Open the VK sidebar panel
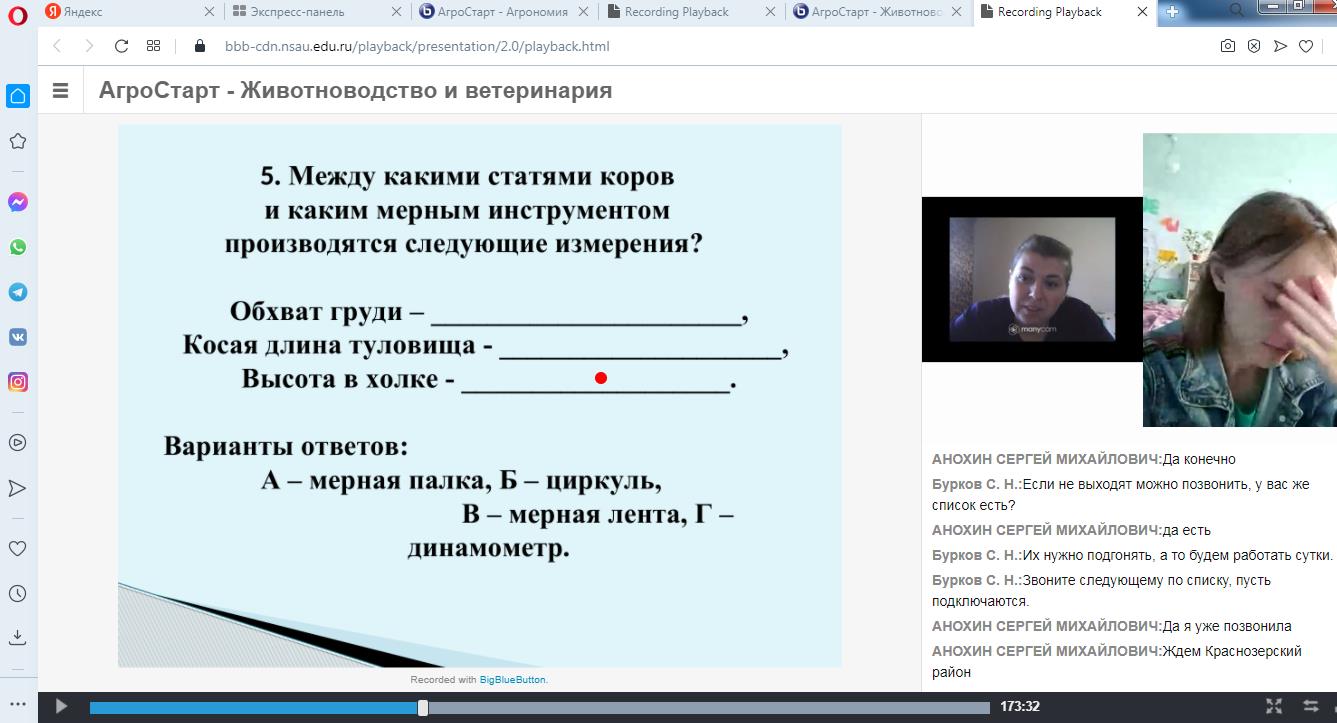 tap(17, 337)
